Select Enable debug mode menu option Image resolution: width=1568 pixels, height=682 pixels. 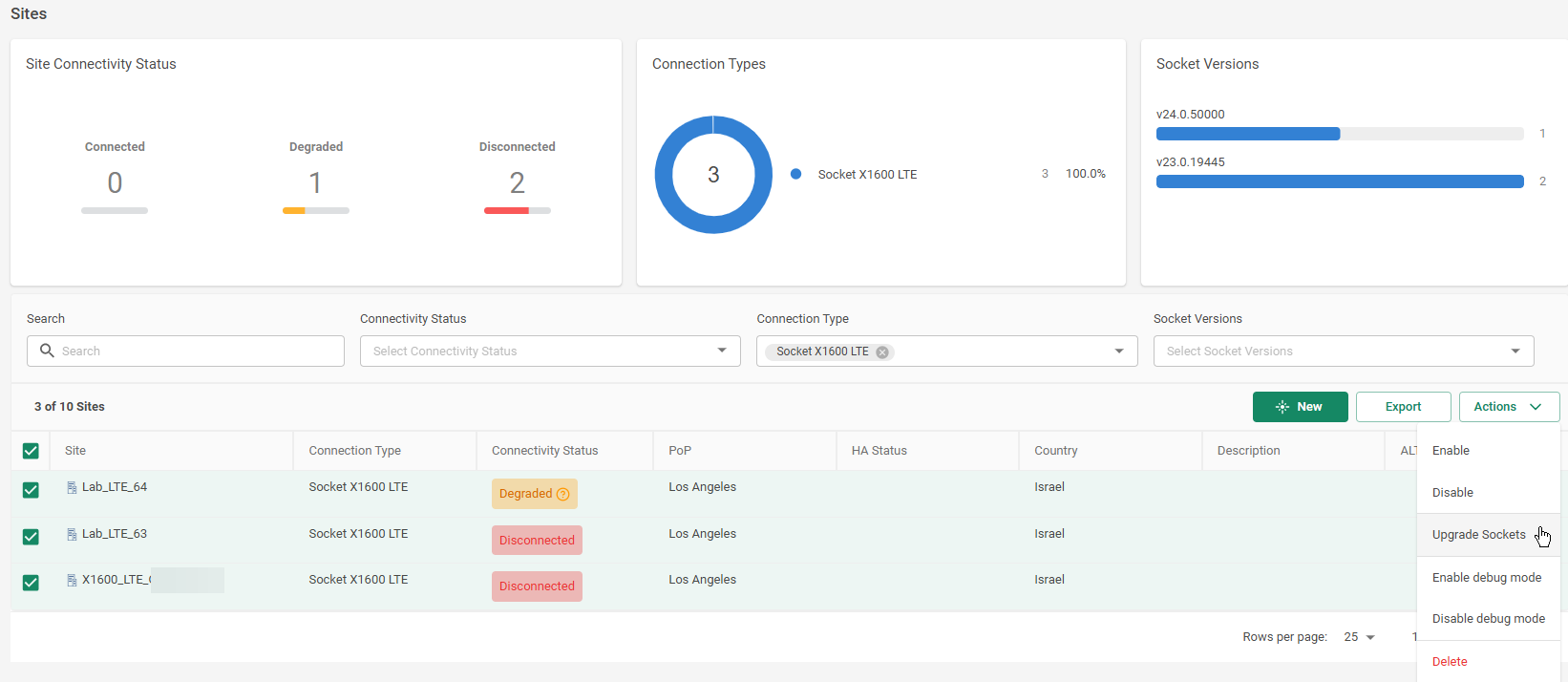tap(1486, 577)
